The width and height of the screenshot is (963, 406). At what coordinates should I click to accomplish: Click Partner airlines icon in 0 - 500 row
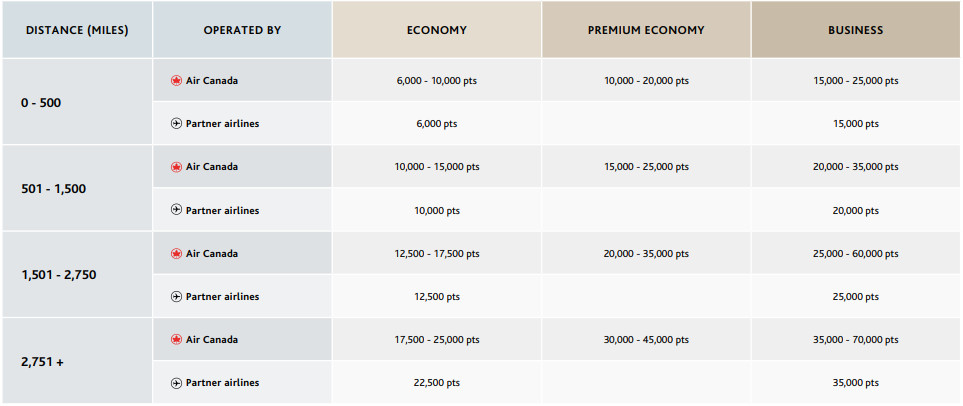pyautogui.click(x=177, y=124)
